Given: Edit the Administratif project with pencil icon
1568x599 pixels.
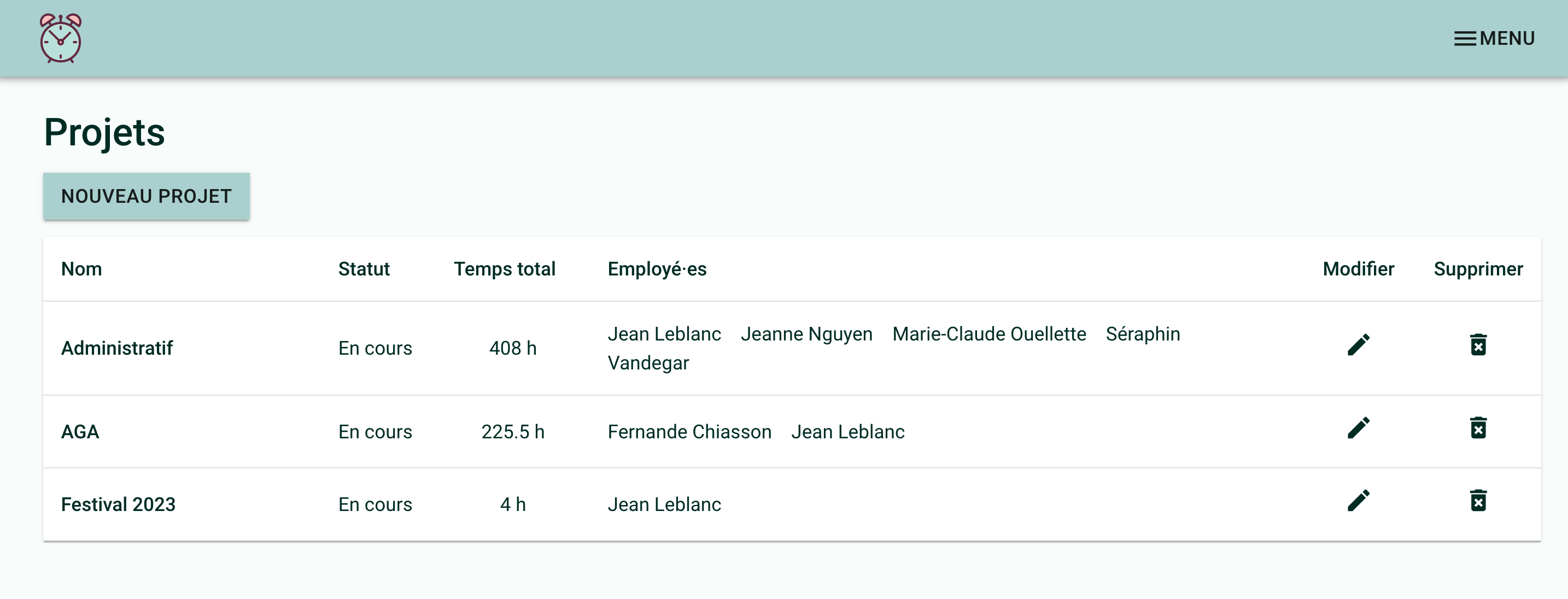Looking at the screenshot, I should (1358, 345).
